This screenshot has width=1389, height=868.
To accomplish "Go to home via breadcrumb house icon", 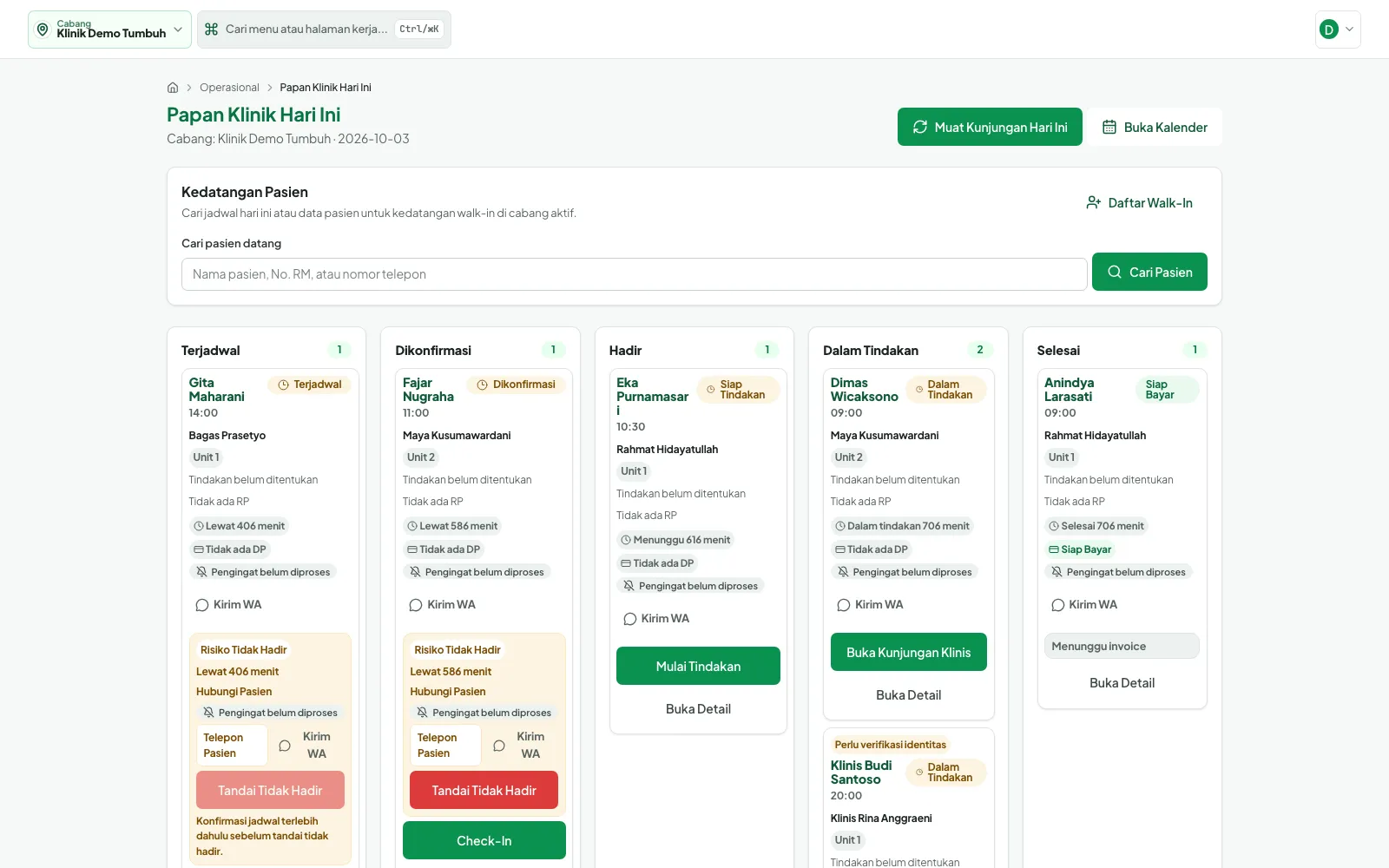I will 173,88.
